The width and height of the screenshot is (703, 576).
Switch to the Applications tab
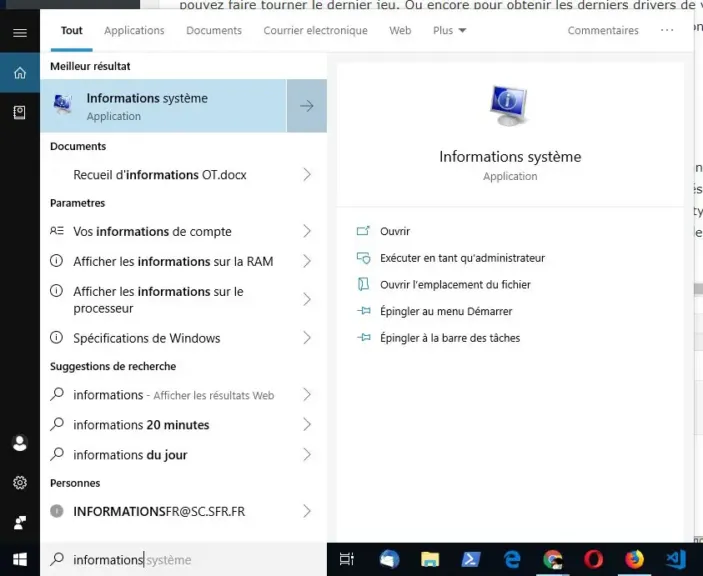click(135, 30)
